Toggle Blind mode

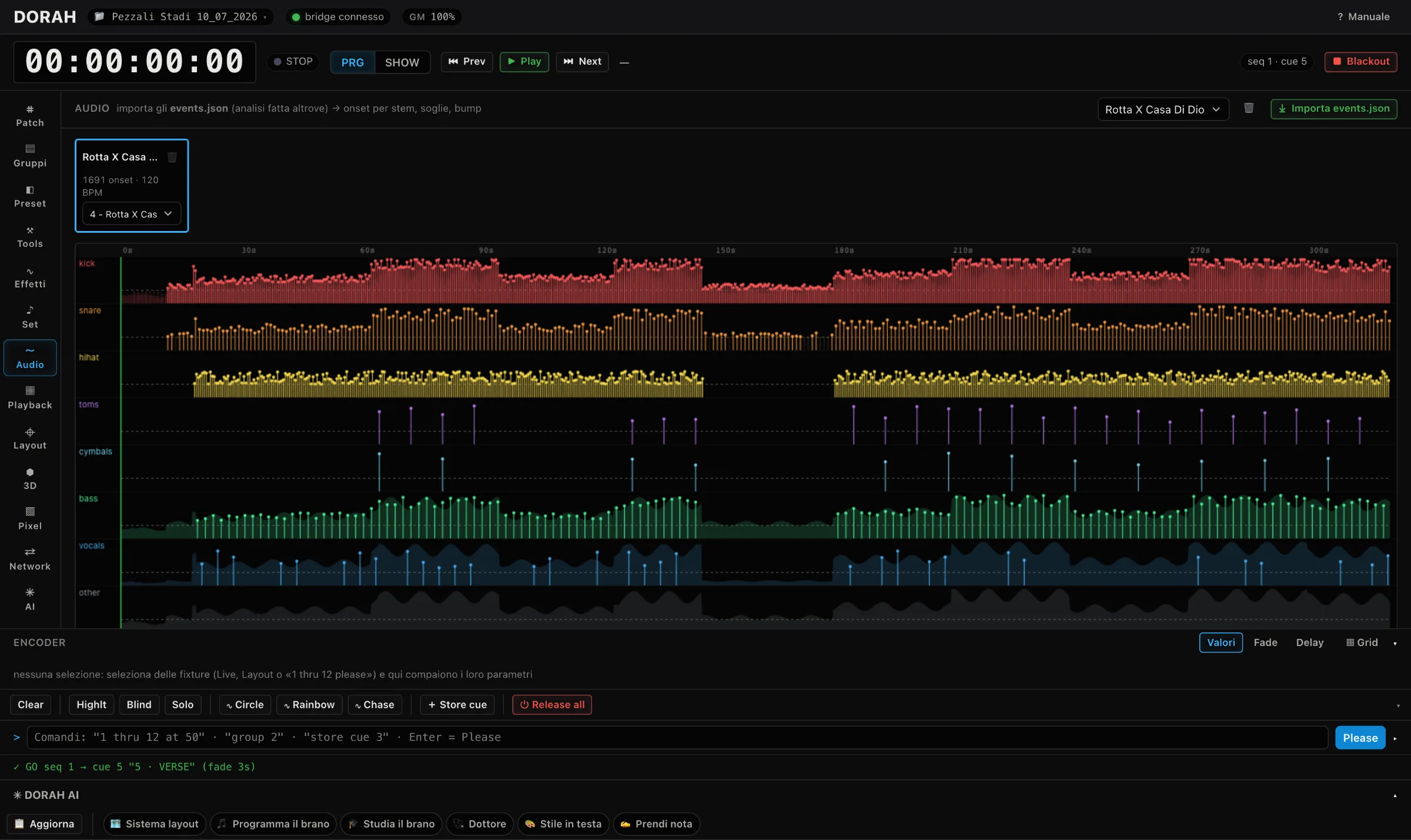click(139, 705)
